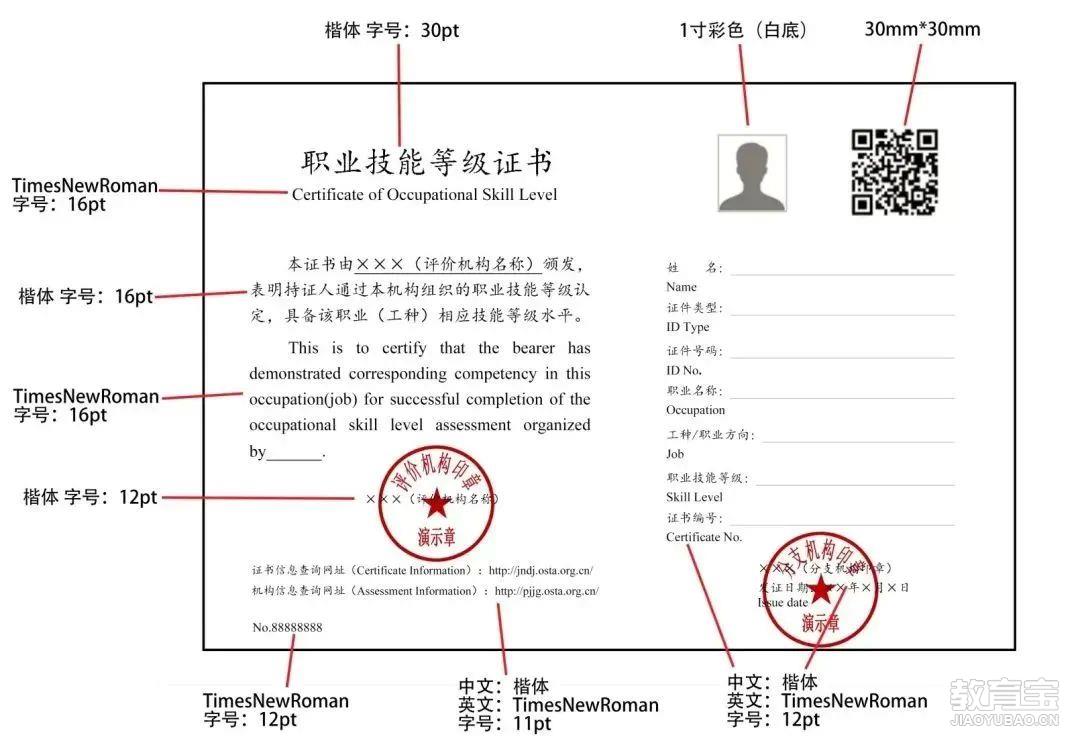
Task: Click the 证件号码 ID No. blank line
Action: [x=841, y=357]
